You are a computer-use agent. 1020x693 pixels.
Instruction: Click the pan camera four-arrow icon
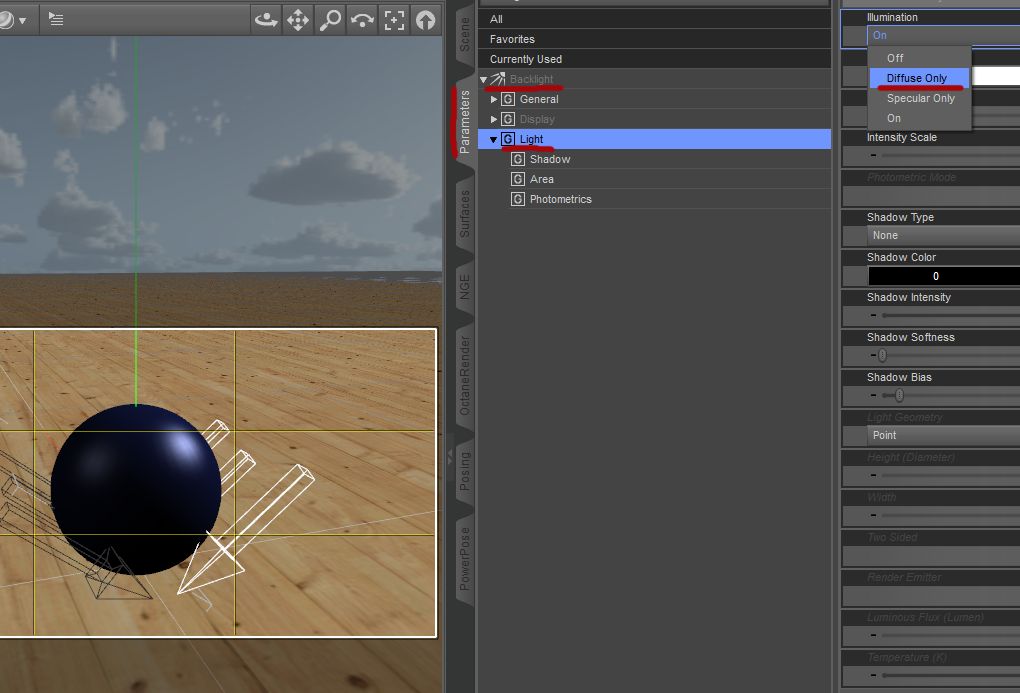click(x=298, y=19)
